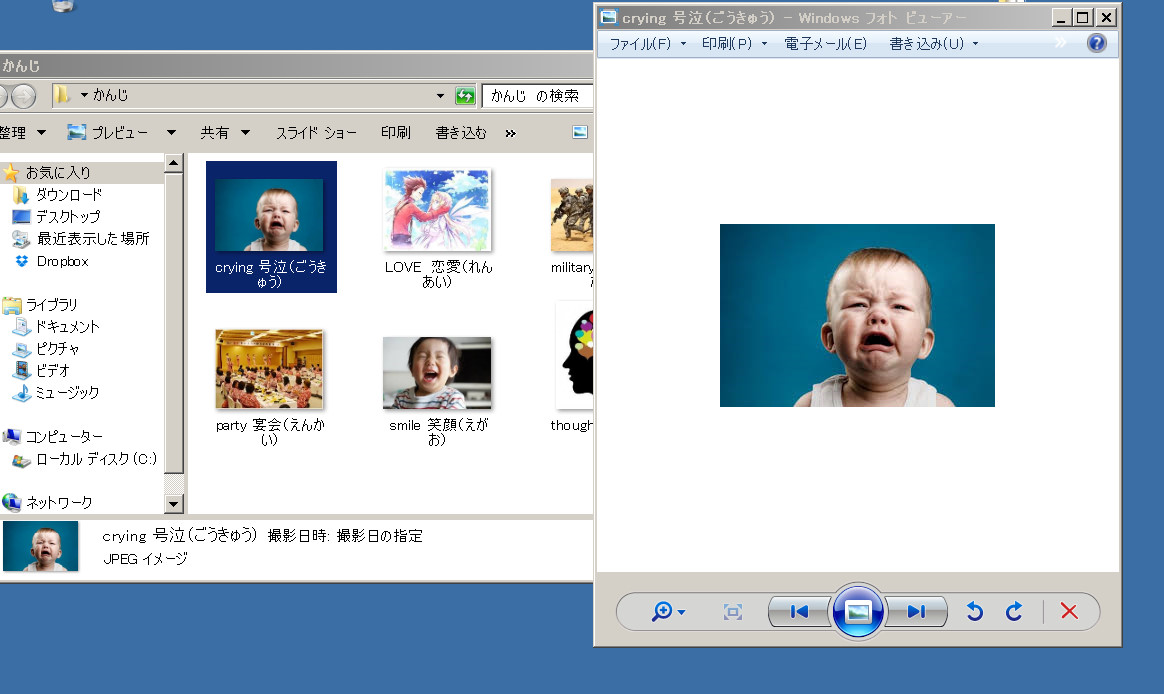Image resolution: width=1164 pixels, height=694 pixels.
Task: Click the かんじ の検索 search field
Action: [x=538, y=96]
